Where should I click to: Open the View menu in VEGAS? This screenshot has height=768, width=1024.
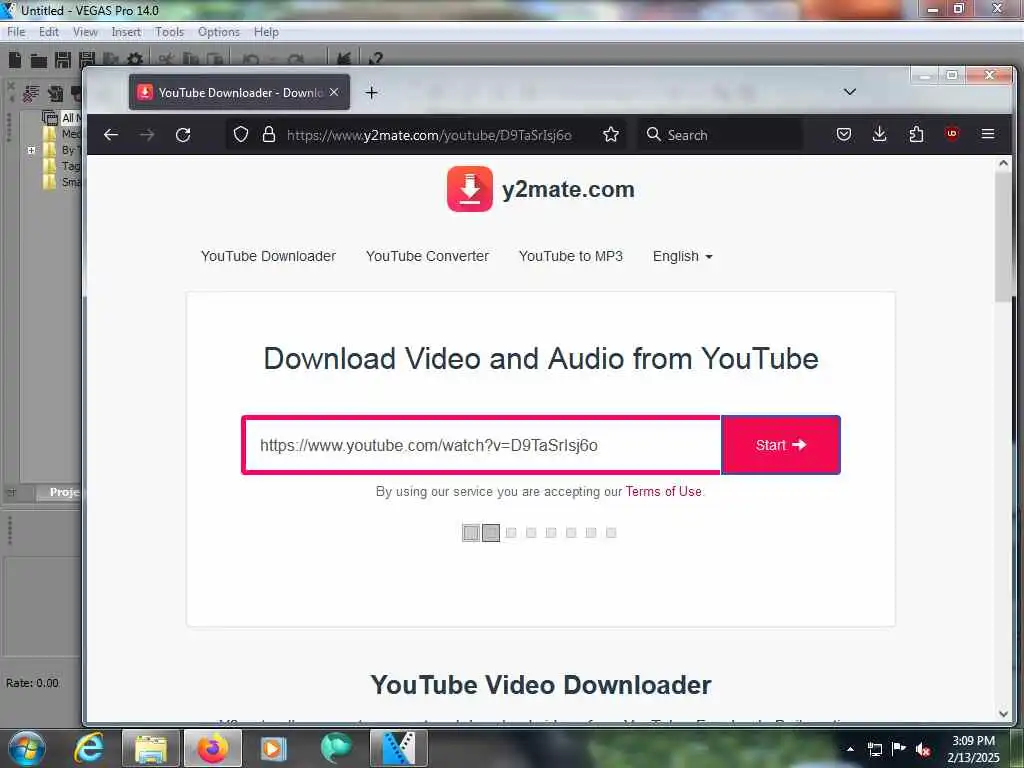85,32
